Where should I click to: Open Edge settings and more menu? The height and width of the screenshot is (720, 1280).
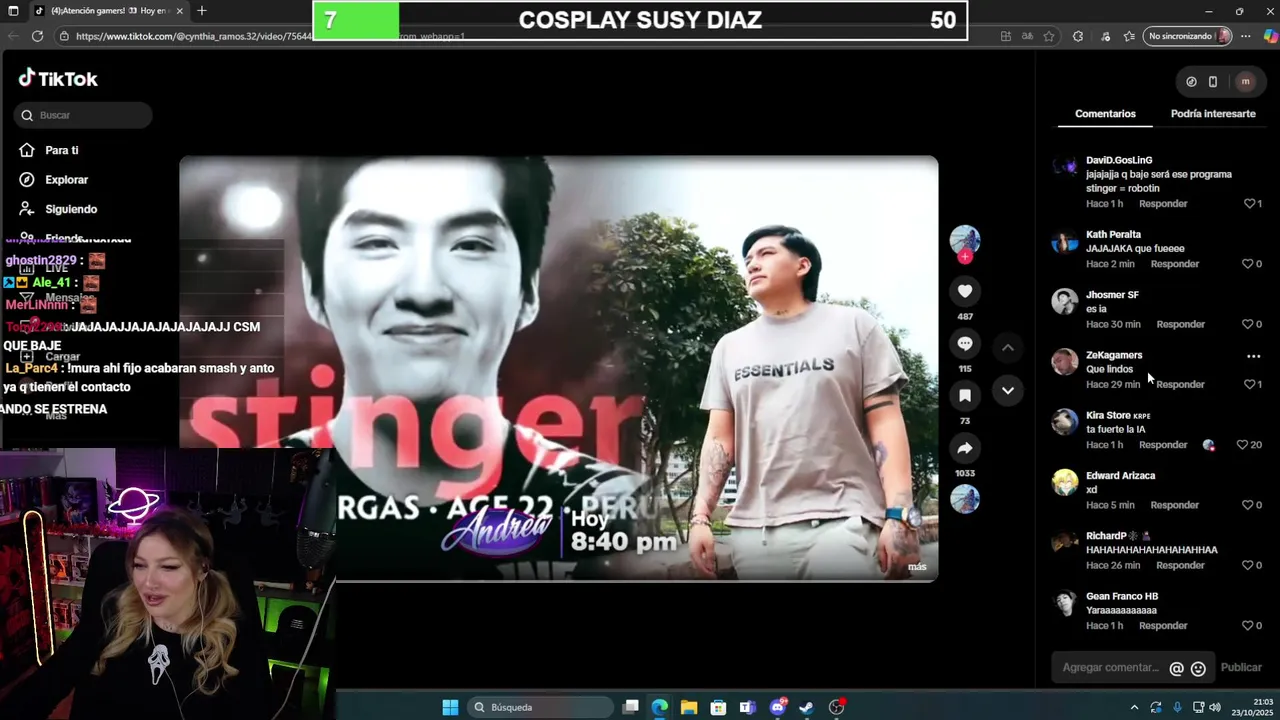(1245, 36)
